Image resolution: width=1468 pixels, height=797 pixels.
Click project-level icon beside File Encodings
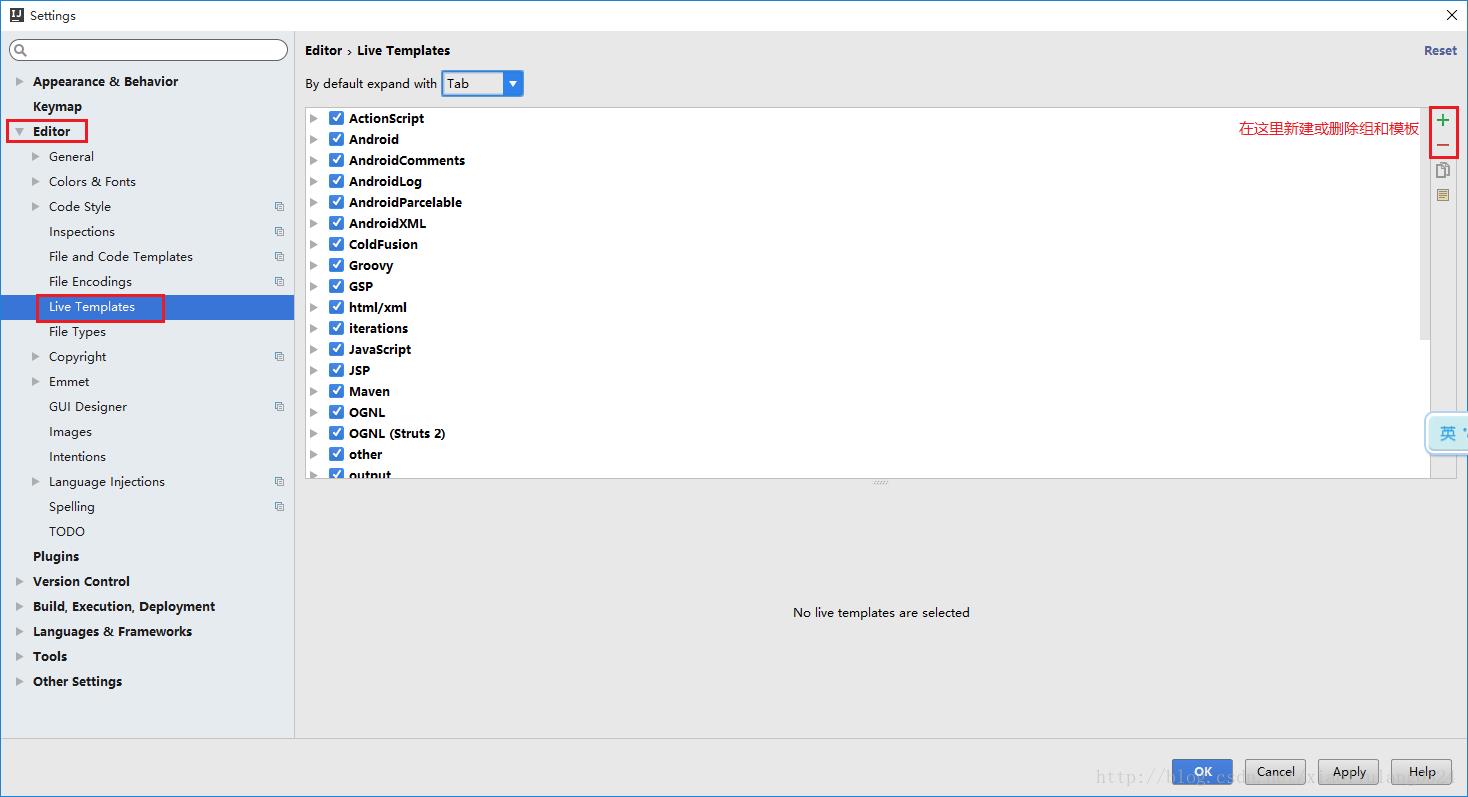[279, 282]
